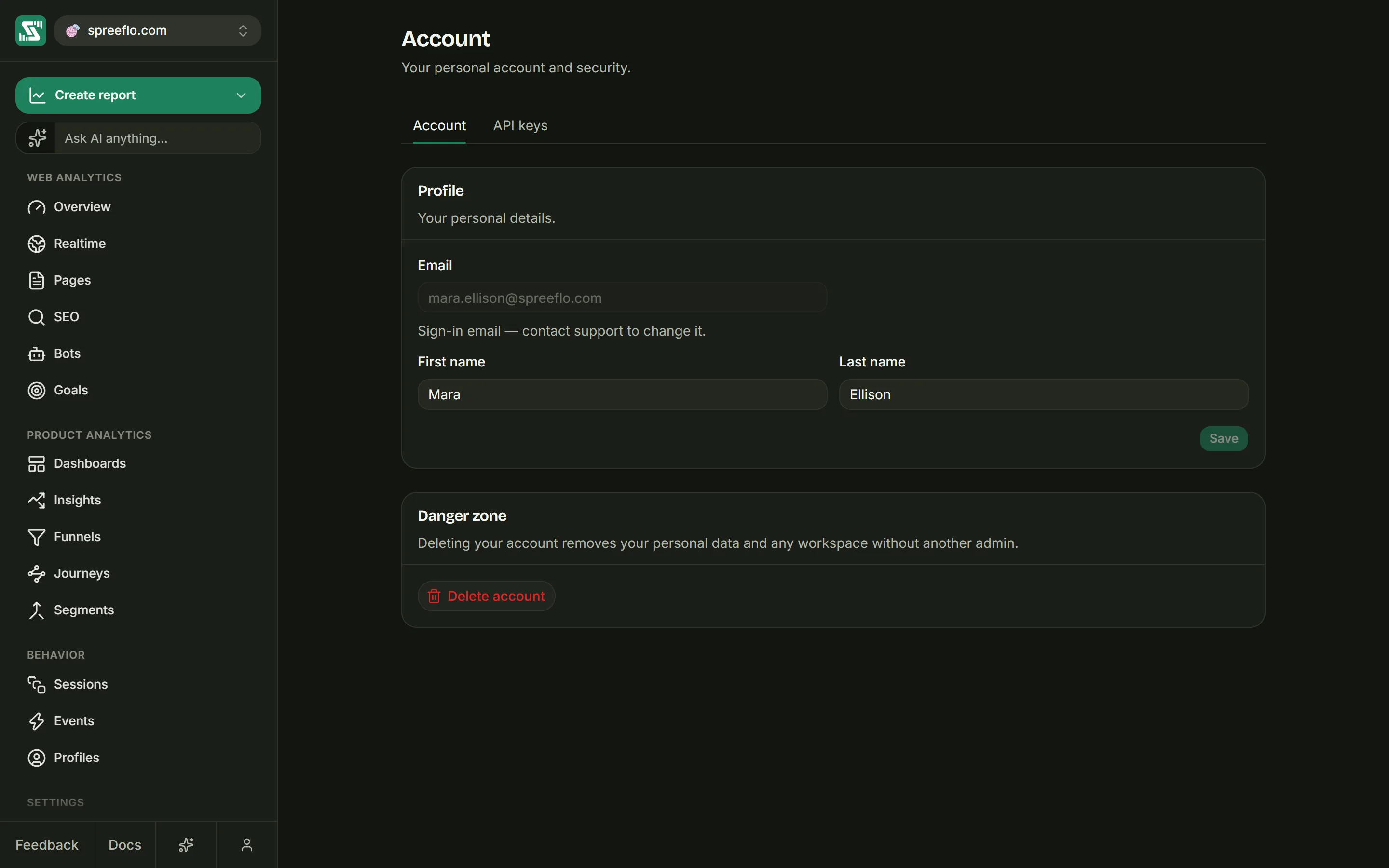
Task: Open the Insights trend icon
Action: pos(36,500)
